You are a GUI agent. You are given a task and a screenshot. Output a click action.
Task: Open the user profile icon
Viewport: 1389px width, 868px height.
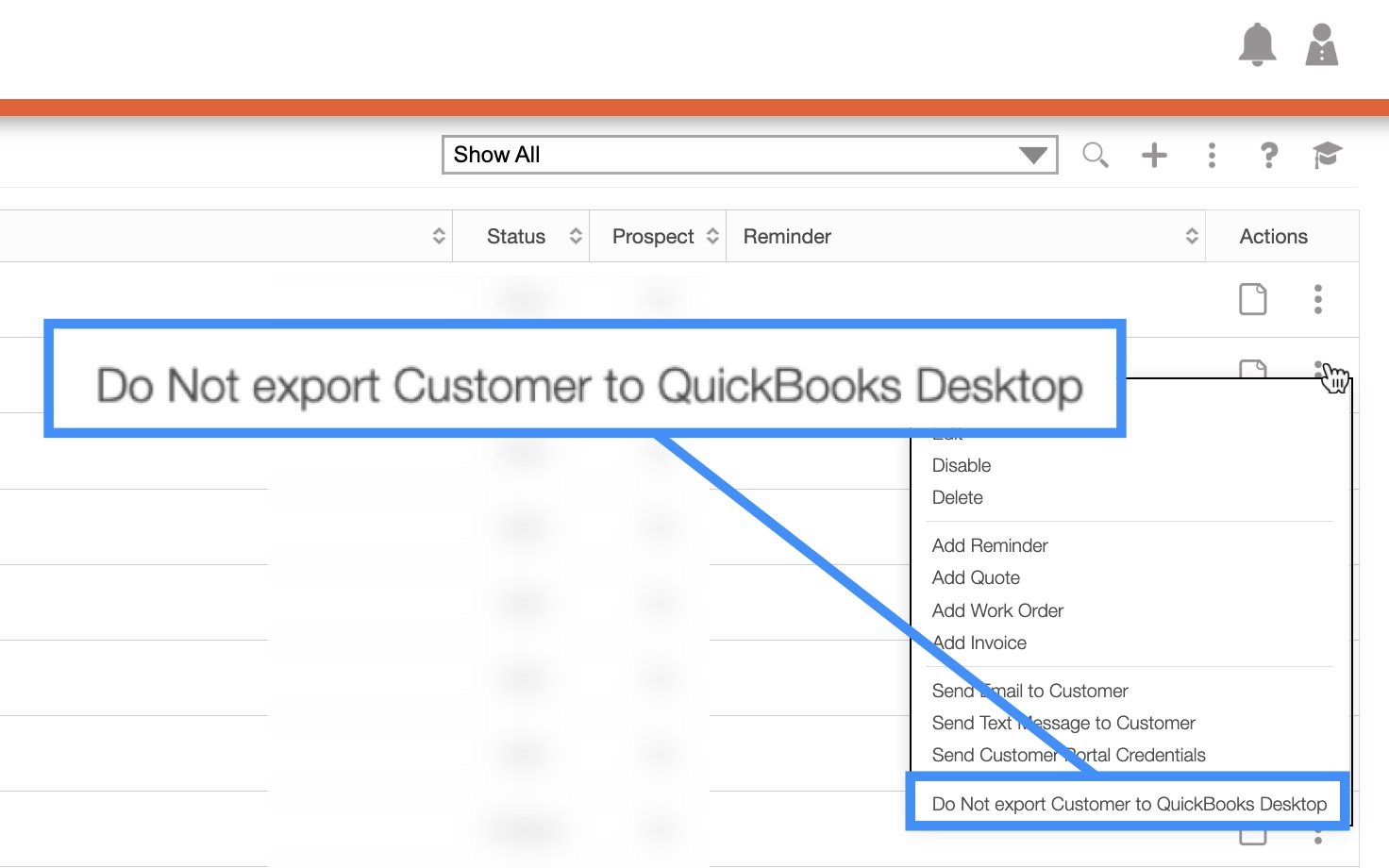click(x=1321, y=44)
